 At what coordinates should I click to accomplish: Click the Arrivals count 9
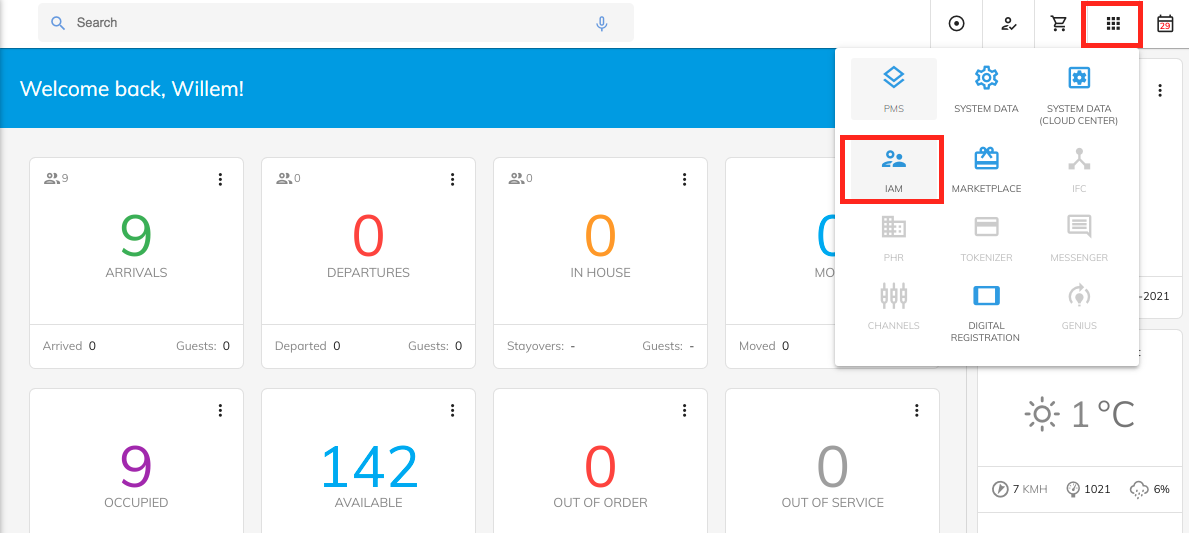coord(136,235)
